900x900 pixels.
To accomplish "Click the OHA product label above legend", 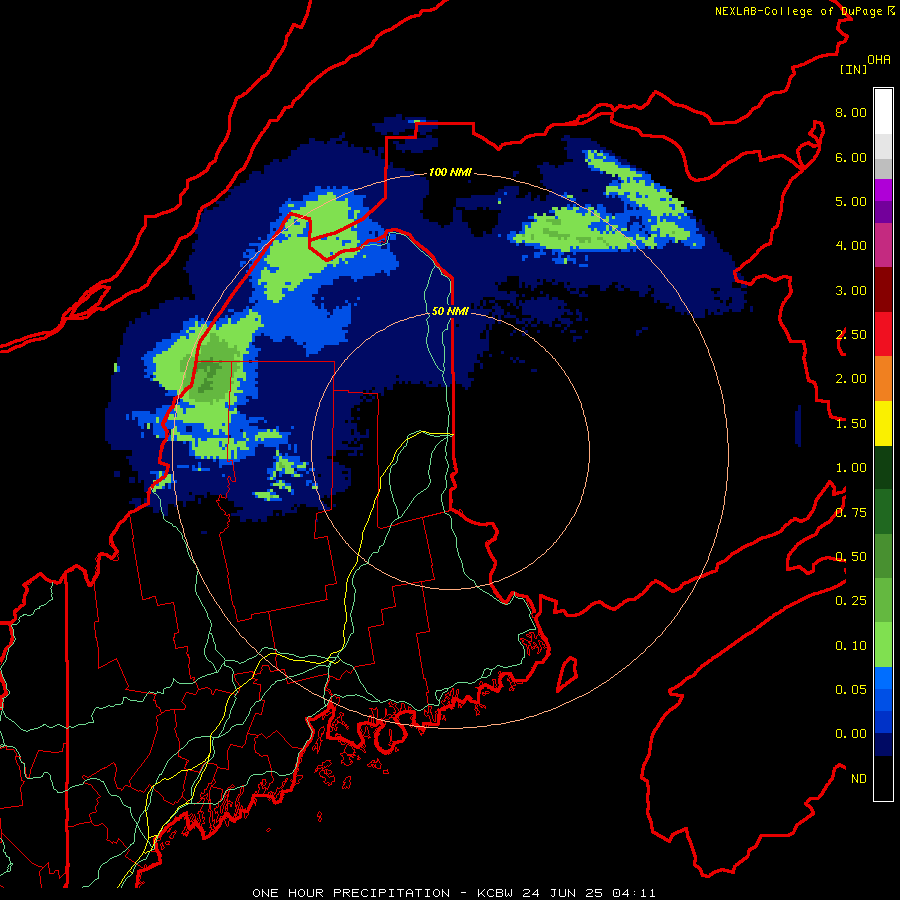I will pos(879,60).
